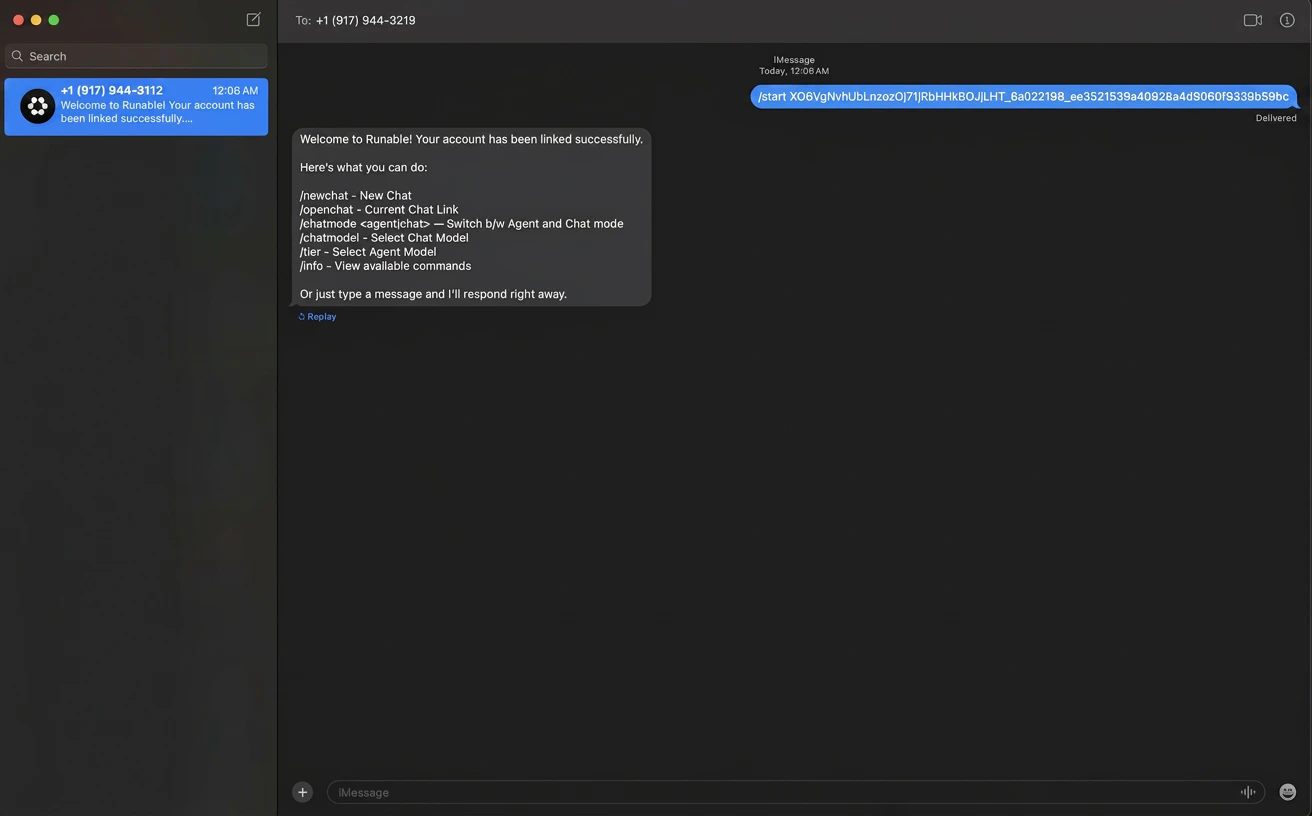This screenshot has height=816, width=1312.
Task: Select the +1 (917) 944-3112 conversation
Action: 136,107
